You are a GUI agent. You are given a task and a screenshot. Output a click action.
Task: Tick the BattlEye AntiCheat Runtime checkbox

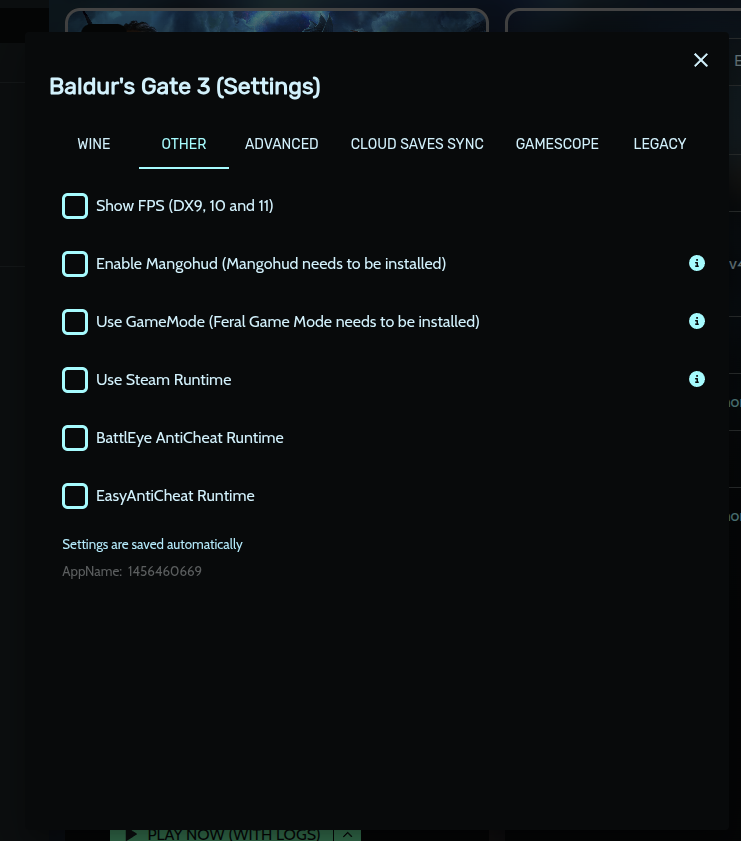click(75, 438)
